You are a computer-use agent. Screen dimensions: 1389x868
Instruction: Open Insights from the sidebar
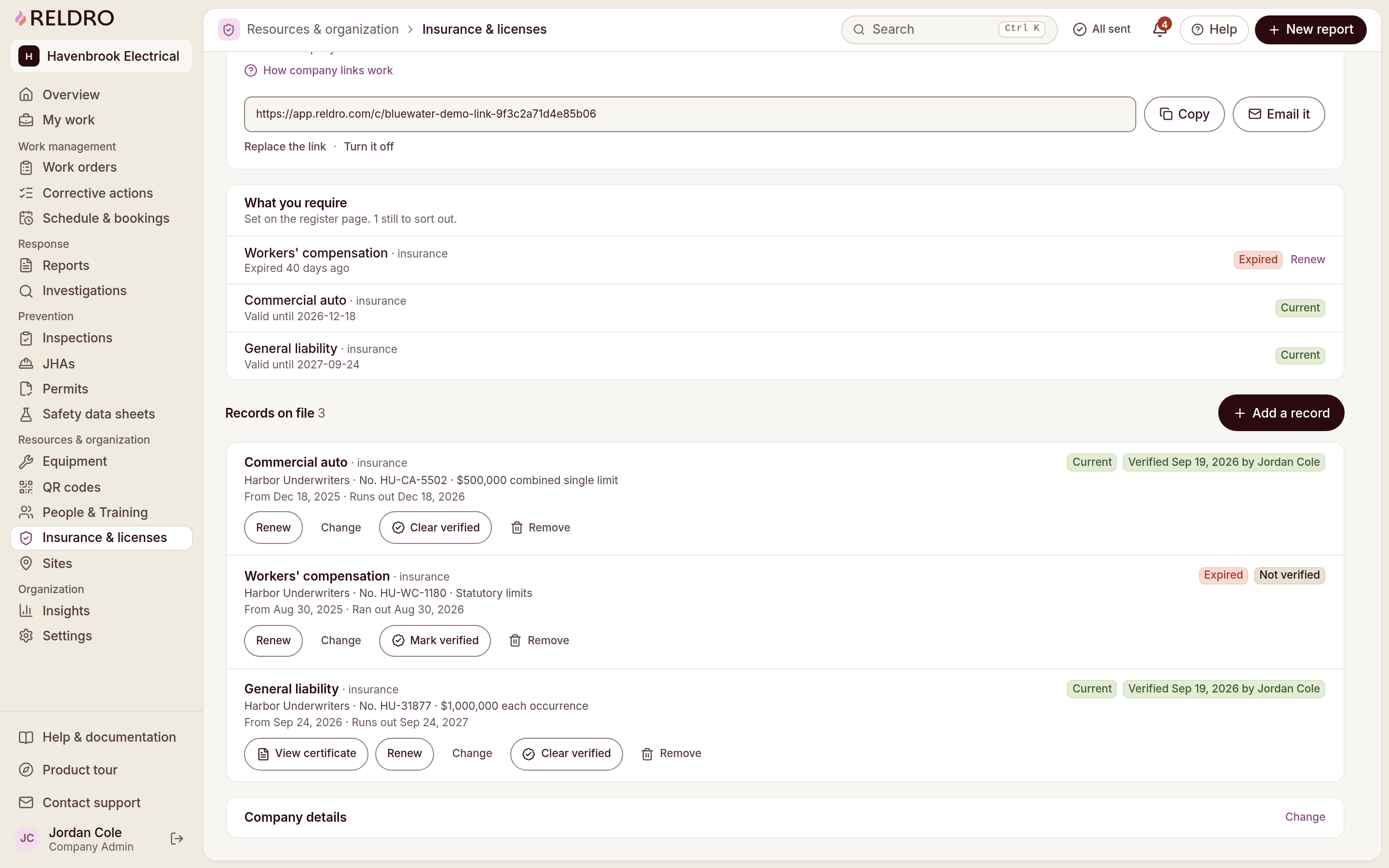pos(101,611)
